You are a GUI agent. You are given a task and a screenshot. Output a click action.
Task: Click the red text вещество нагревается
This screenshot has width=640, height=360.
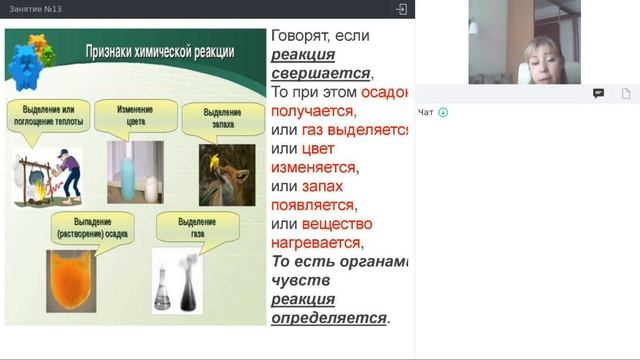[322, 233]
